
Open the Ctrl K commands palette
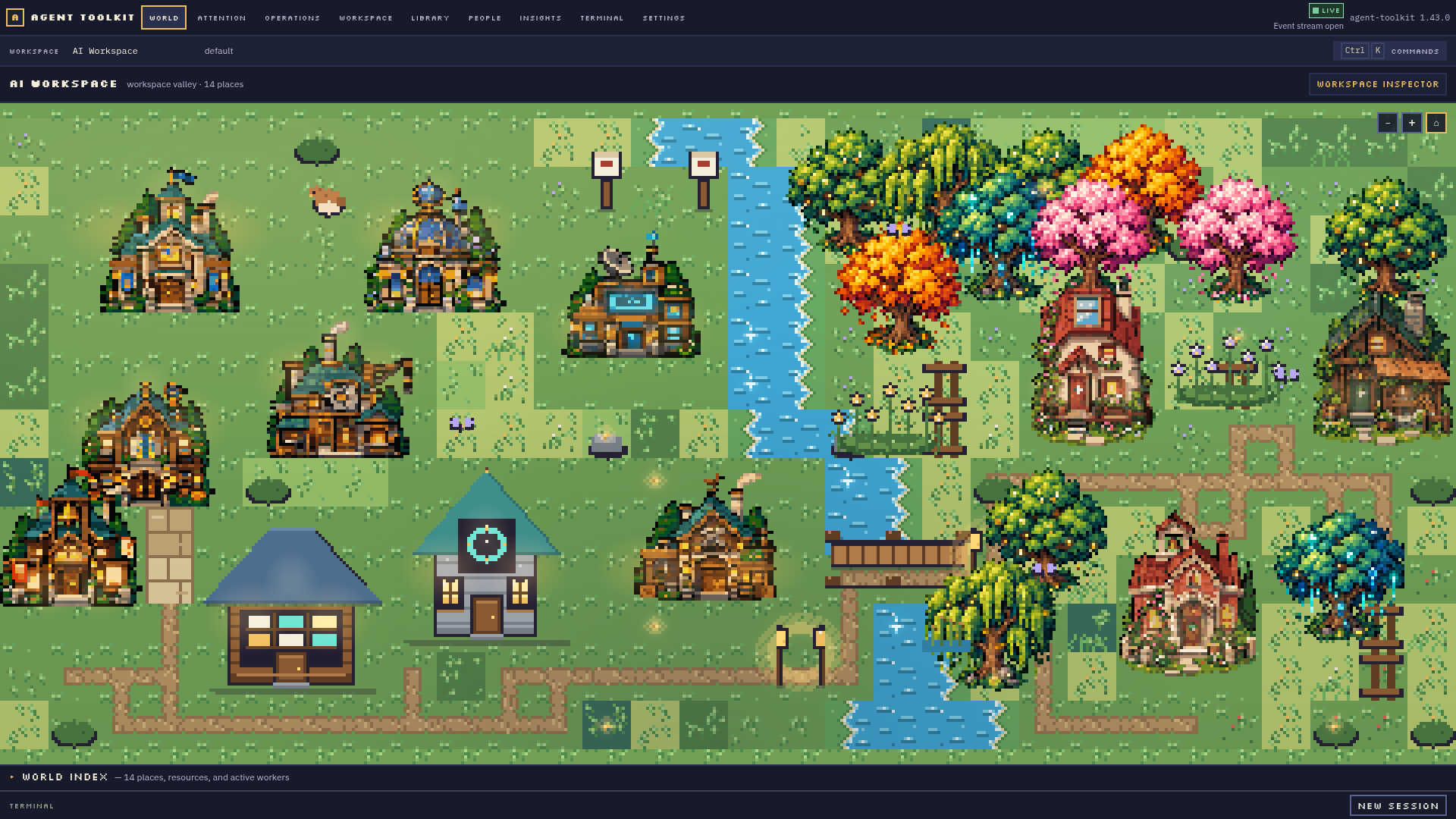point(1390,51)
